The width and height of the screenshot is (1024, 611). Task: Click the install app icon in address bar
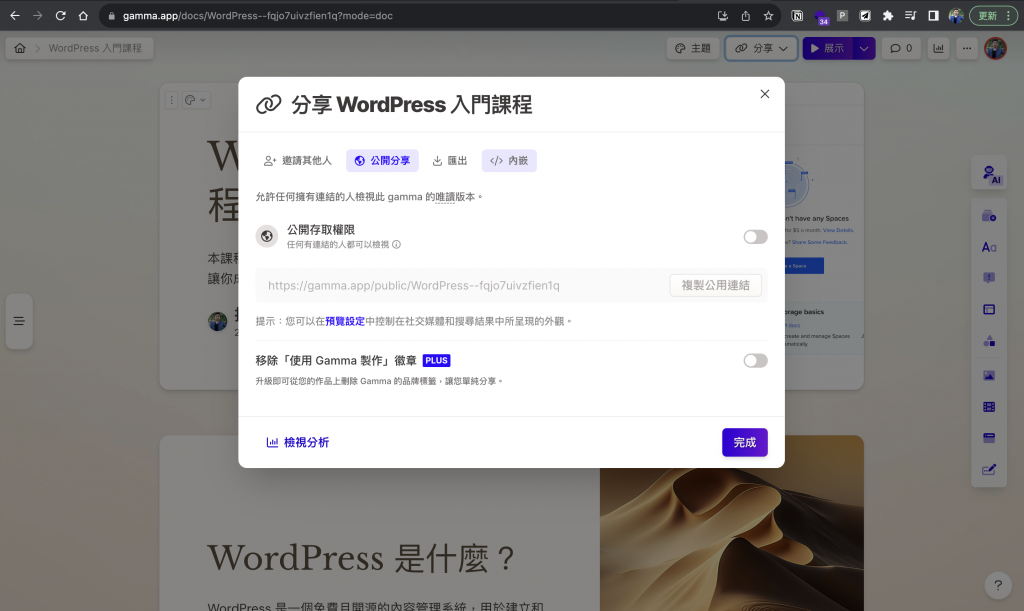click(722, 16)
